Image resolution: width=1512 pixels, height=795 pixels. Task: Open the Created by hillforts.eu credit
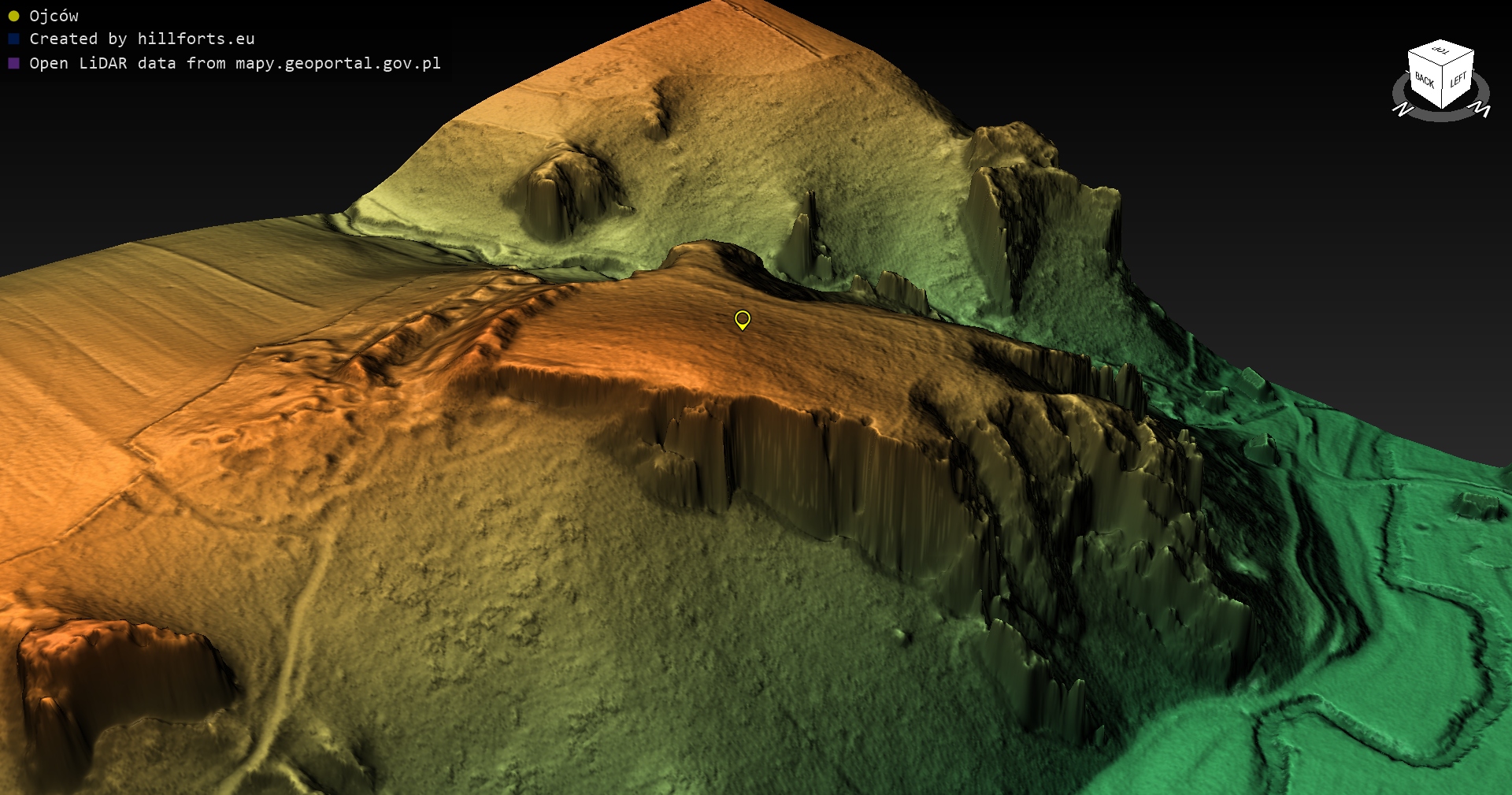(142, 39)
